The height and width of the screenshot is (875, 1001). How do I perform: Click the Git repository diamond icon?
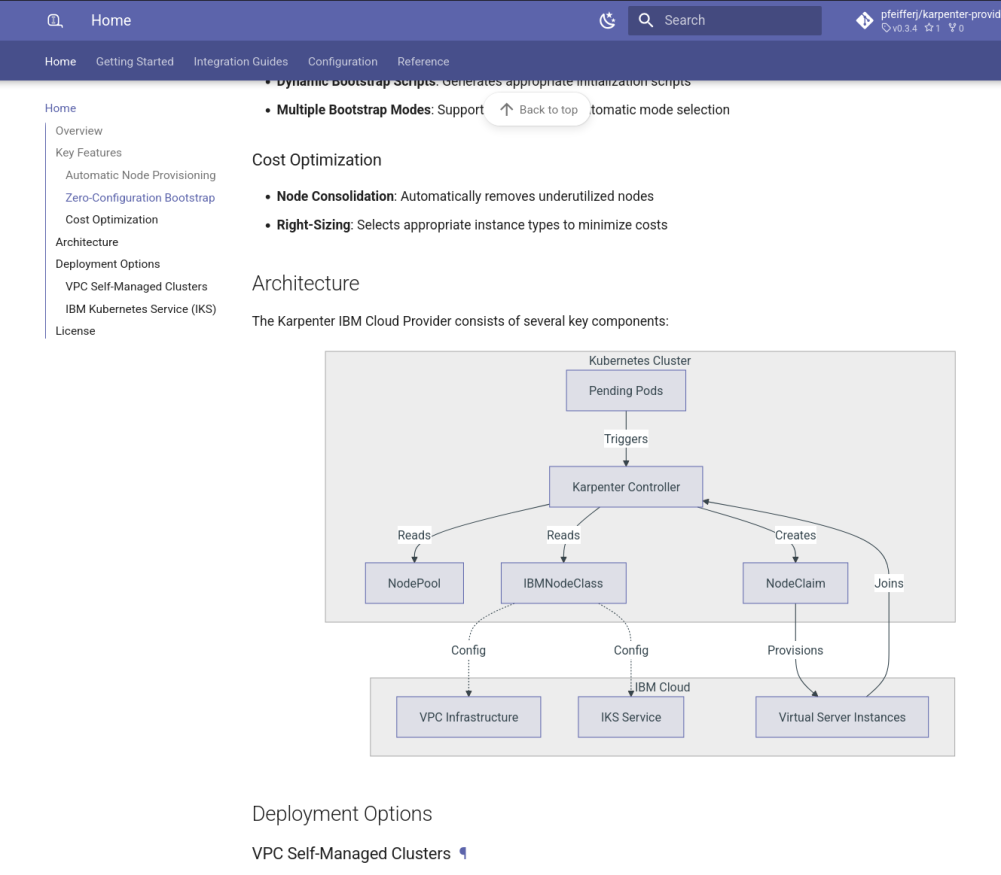click(865, 20)
